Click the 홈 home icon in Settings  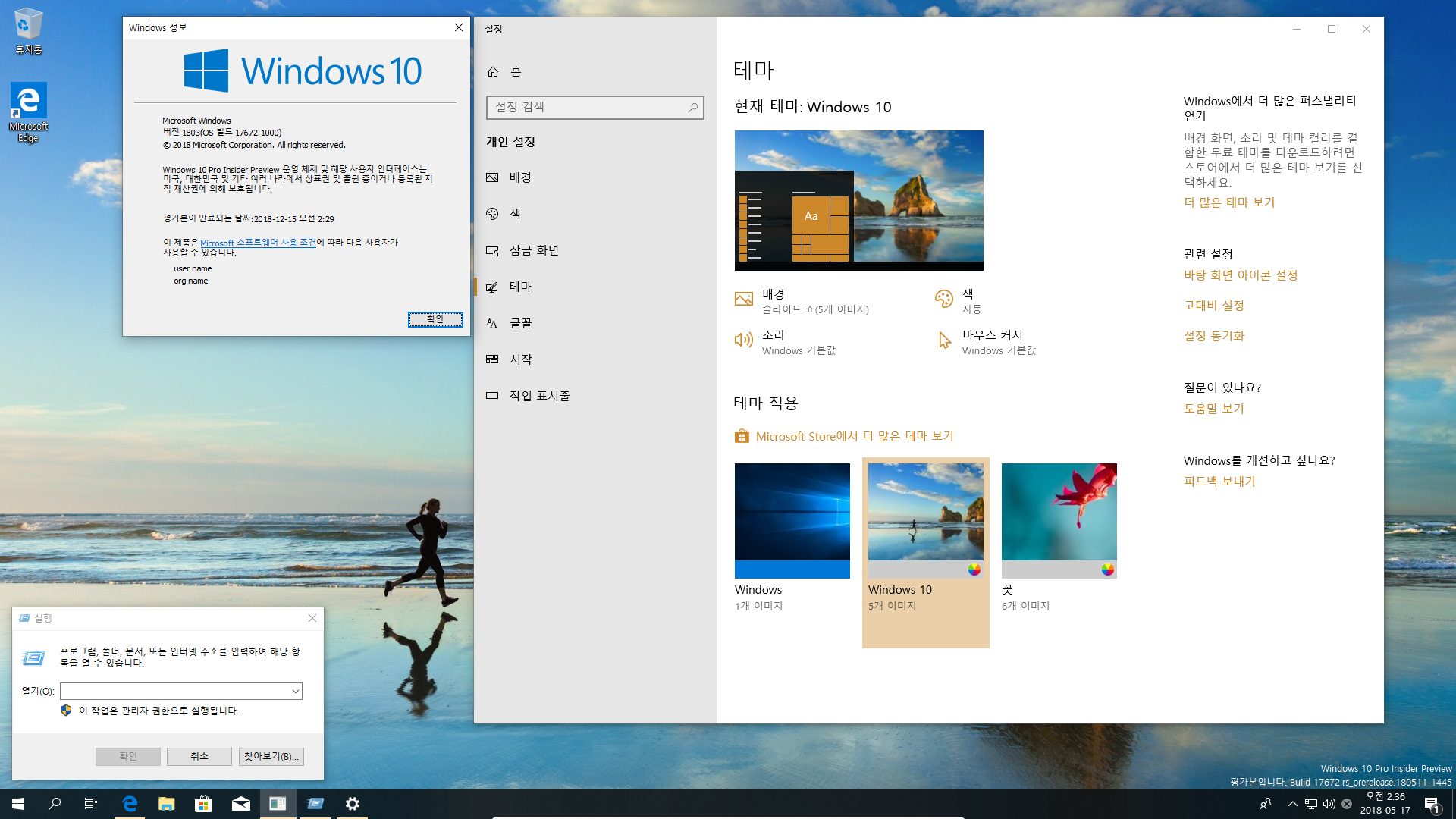pos(493,71)
